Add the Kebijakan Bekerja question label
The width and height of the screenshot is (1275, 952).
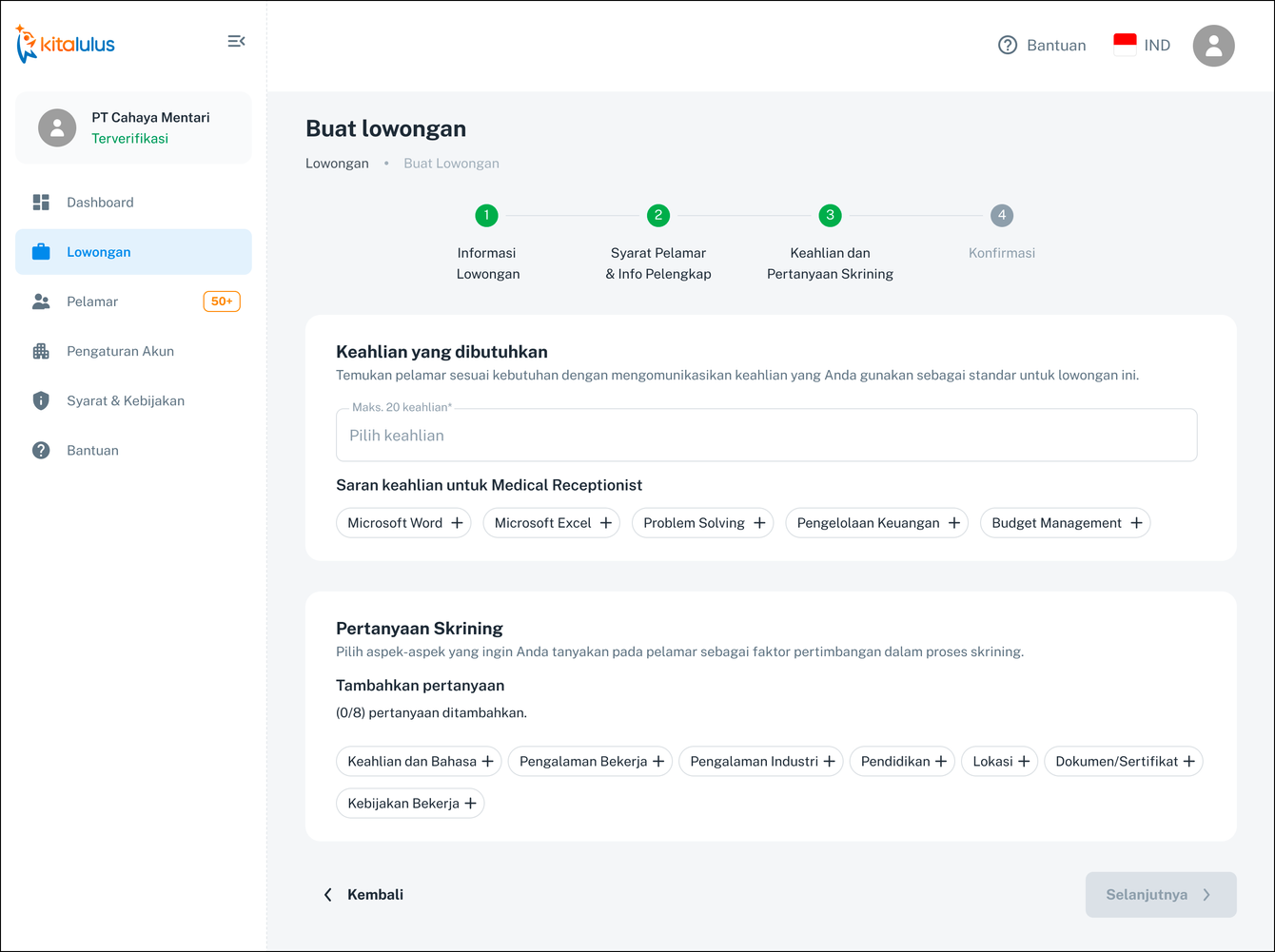[x=403, y=804]
